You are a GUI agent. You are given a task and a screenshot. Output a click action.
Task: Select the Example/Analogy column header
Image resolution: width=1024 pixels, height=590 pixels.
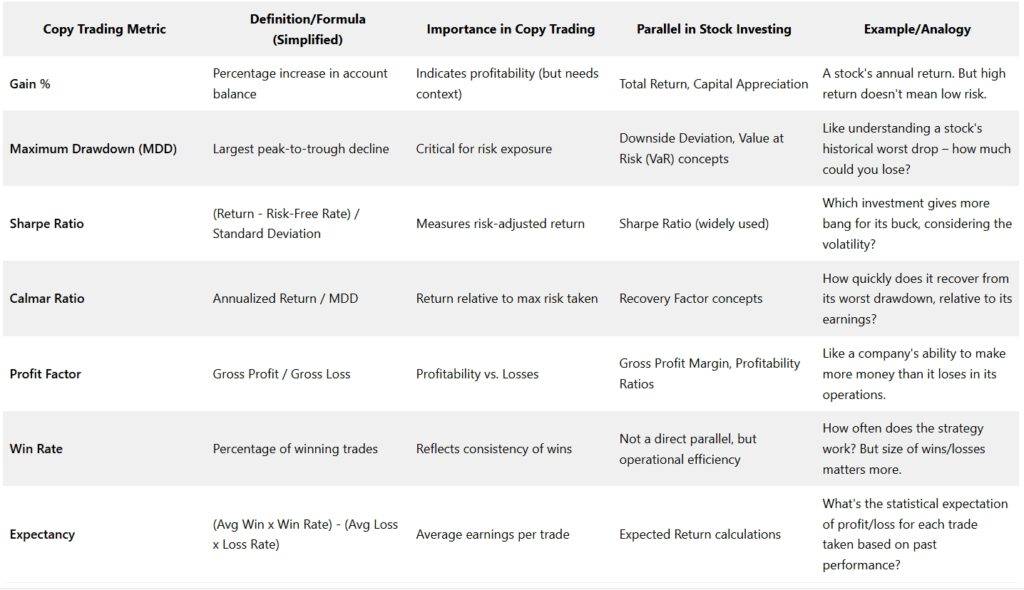(x=917, y=29)
